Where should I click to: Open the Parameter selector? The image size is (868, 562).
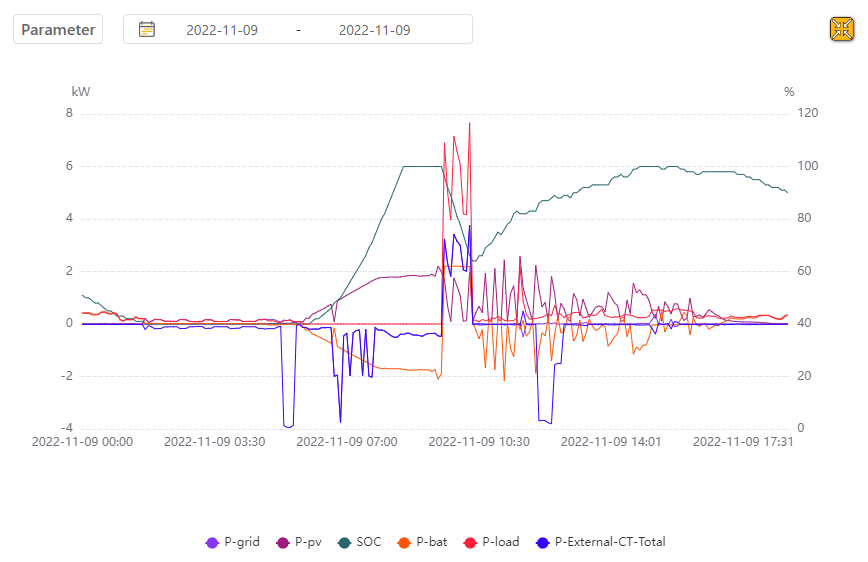pyautogui.click(x=58, y=29)
